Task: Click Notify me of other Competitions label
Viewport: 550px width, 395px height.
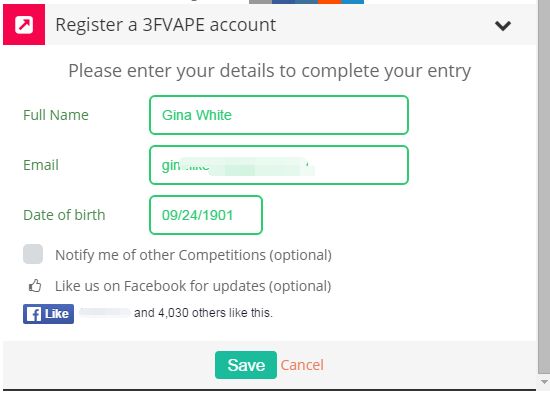Action: 193,255
